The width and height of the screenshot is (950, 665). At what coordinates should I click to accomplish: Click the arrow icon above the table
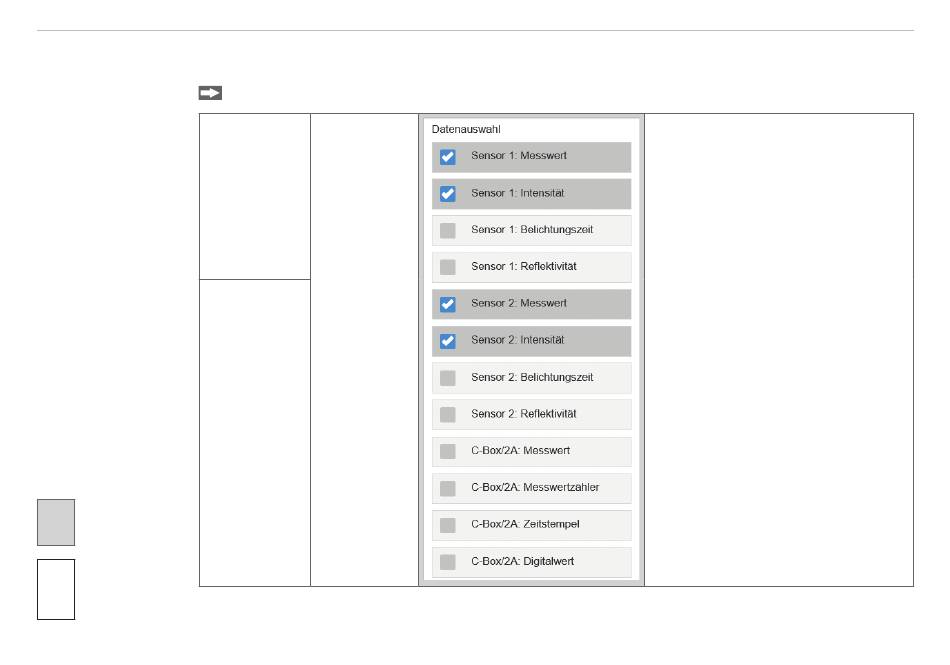coord(209,93)
